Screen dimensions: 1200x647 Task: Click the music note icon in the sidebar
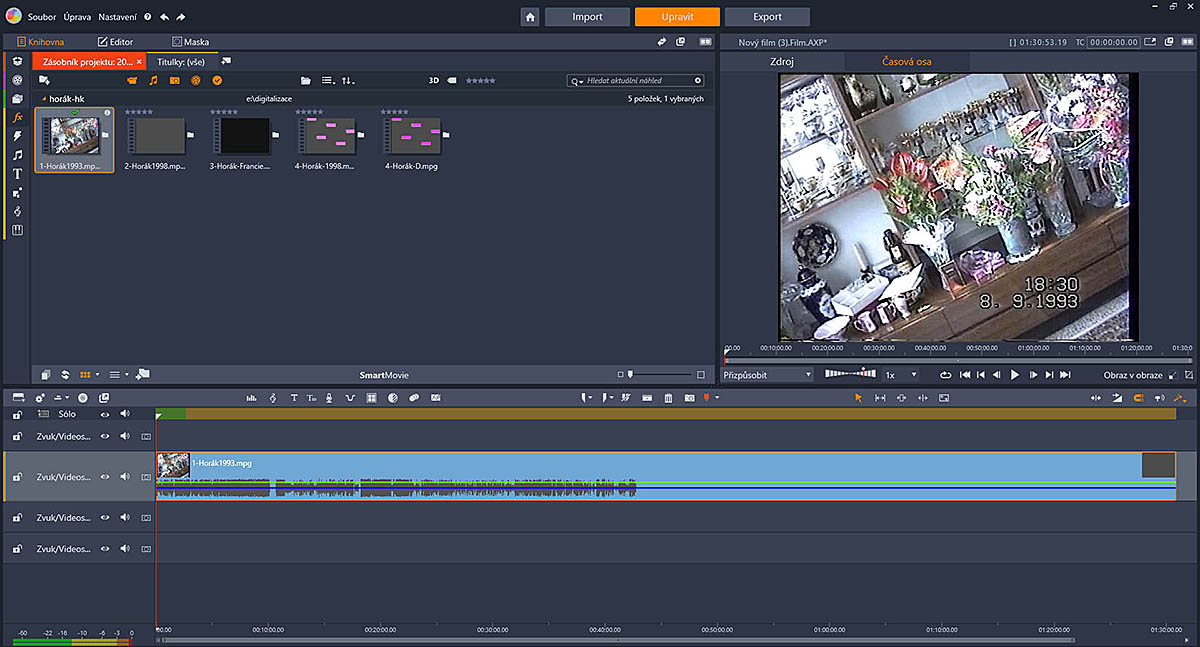18,155
